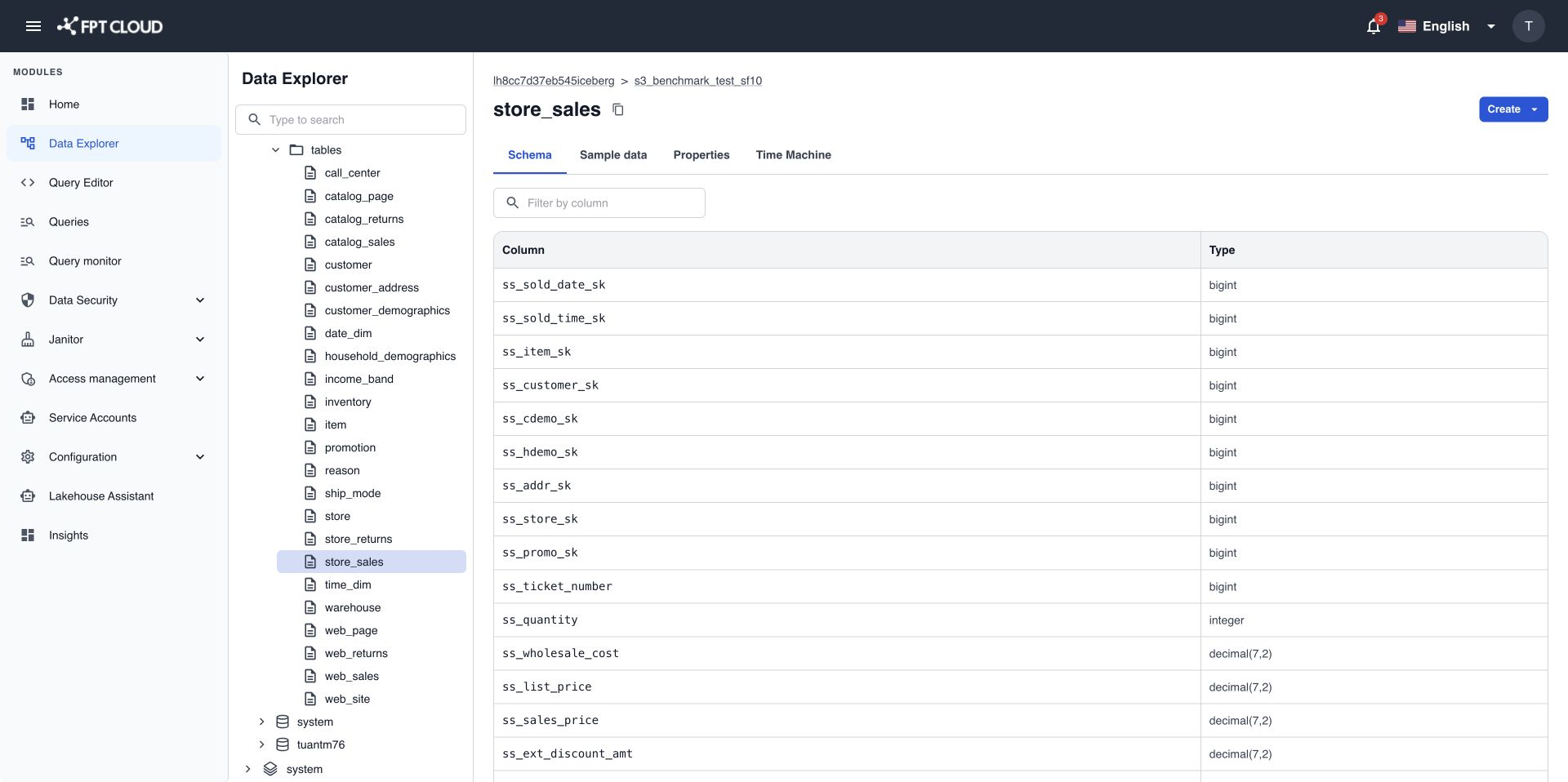Click the Query Editor code icon
The width and height of the screenshot is (1568, 782).
click(x=28, y=183)
